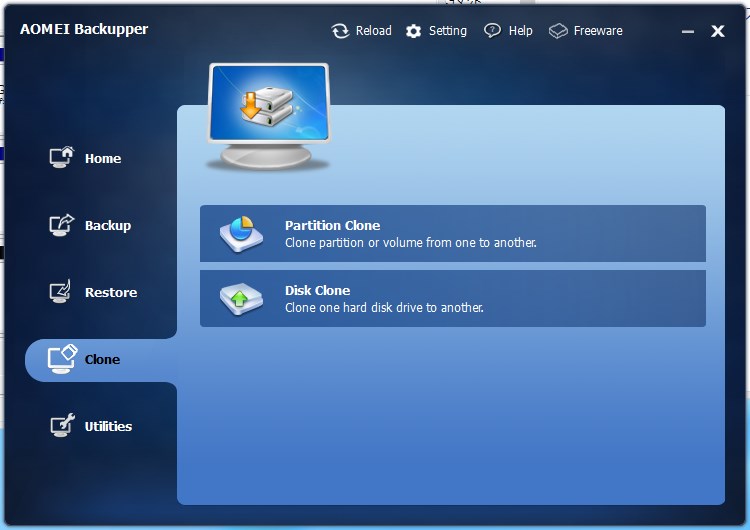Go to the Restore tab label
This screenshot has height=530, width=750.
(x=111, y=292)
